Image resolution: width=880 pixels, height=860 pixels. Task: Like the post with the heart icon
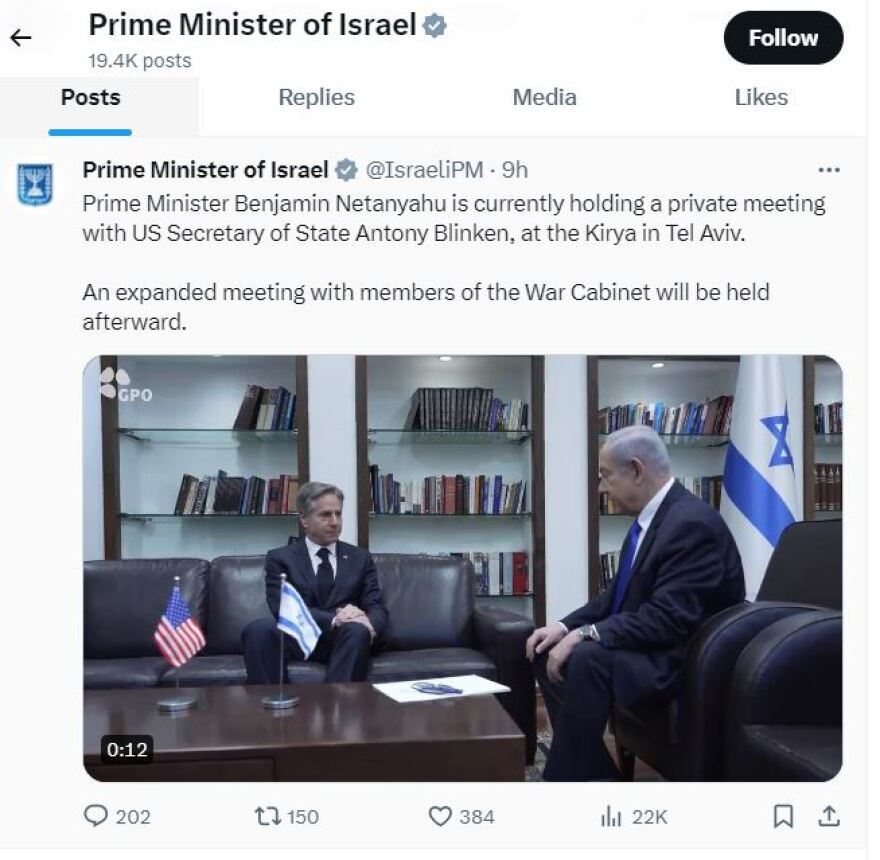(440, 817)
